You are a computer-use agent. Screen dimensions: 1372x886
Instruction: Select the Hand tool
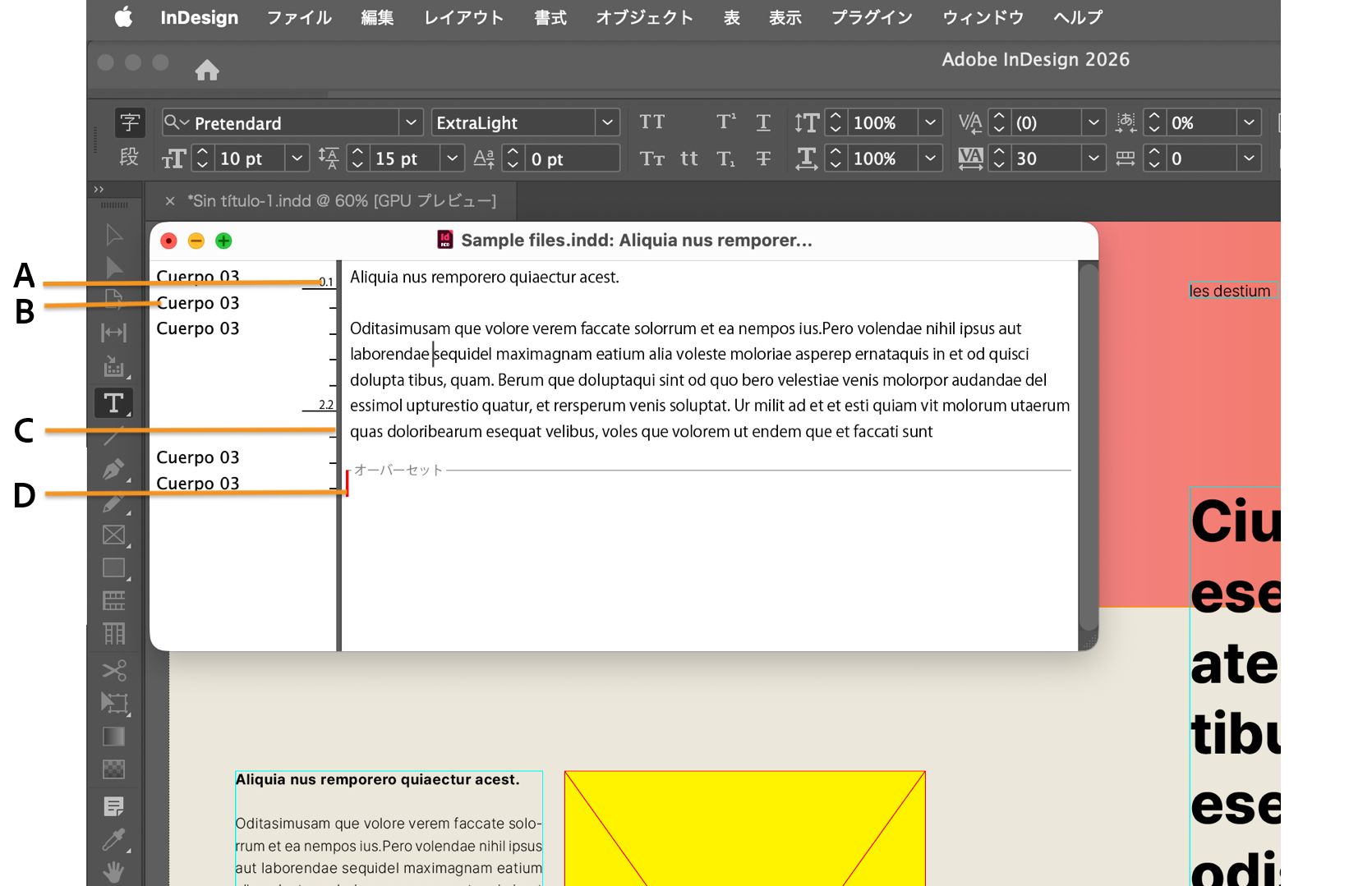(x=113, y=872)
